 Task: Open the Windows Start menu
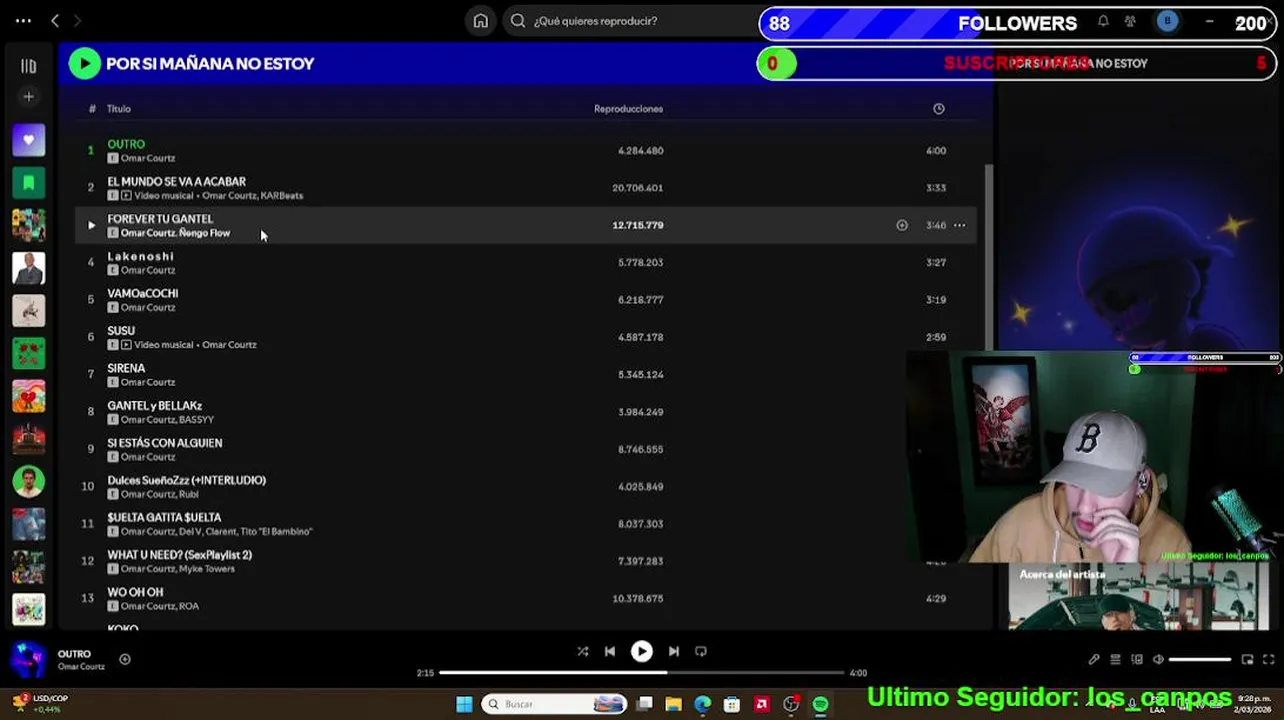[x=464, y=704]
